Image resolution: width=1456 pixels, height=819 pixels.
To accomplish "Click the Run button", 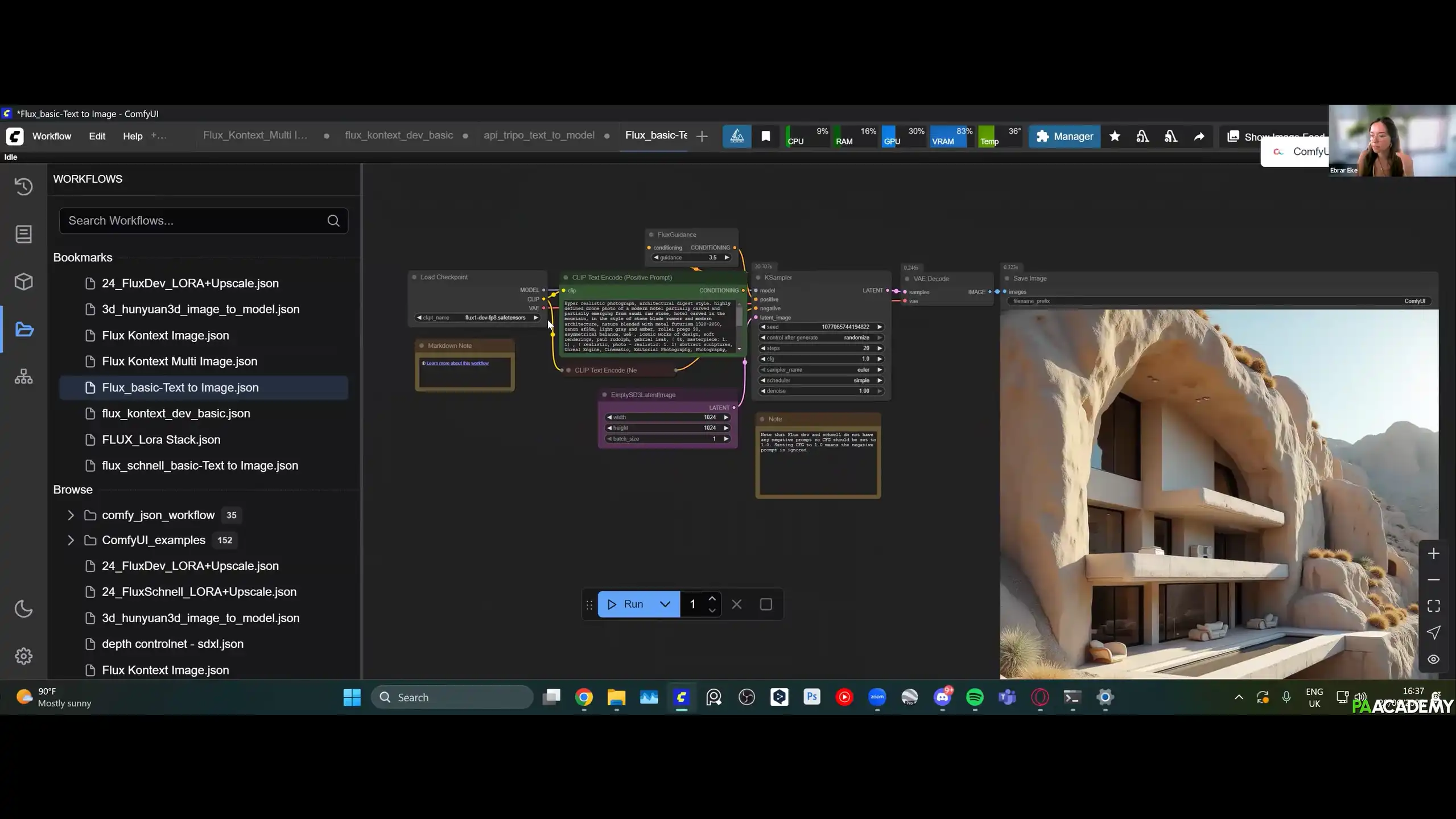I will [625, 604].
